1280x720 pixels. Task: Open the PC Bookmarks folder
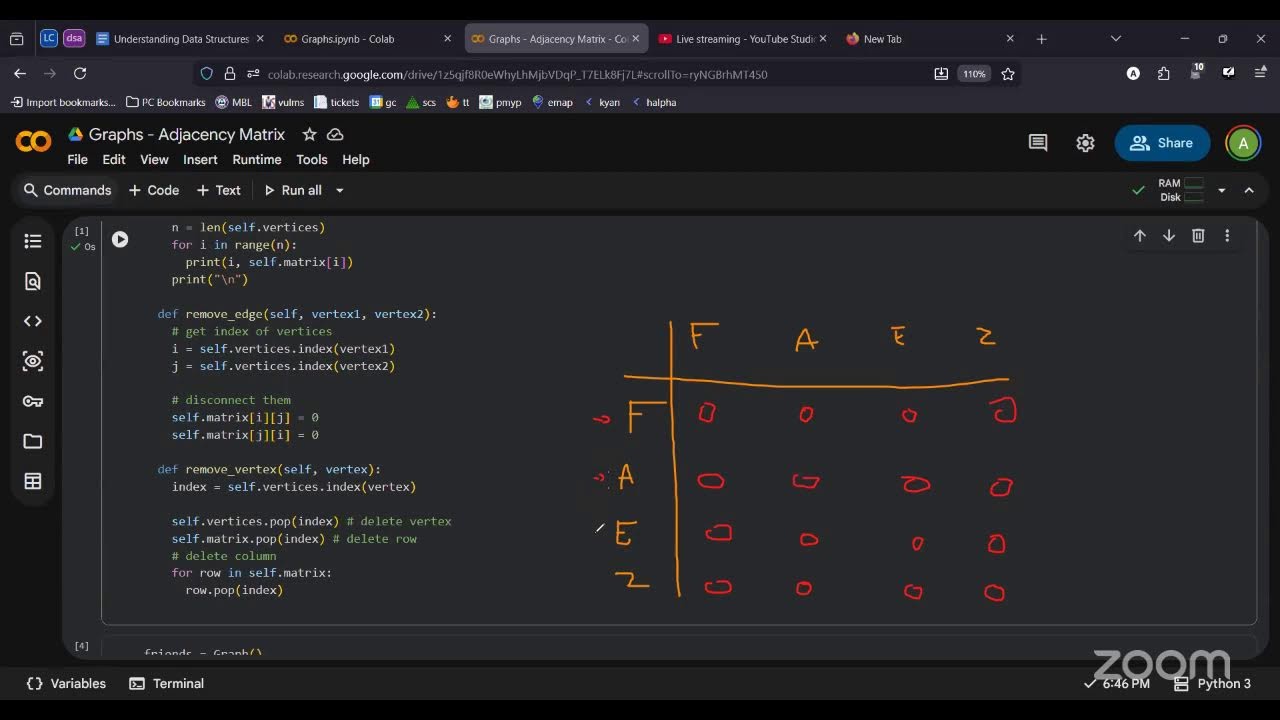tap(166, 102)
